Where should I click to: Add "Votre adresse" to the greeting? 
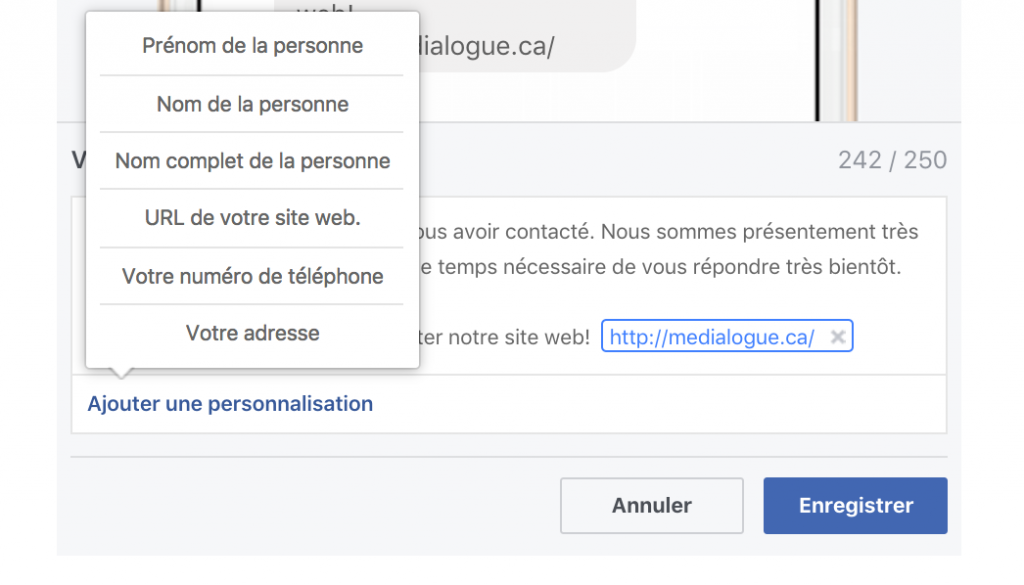tap(250, 333)
